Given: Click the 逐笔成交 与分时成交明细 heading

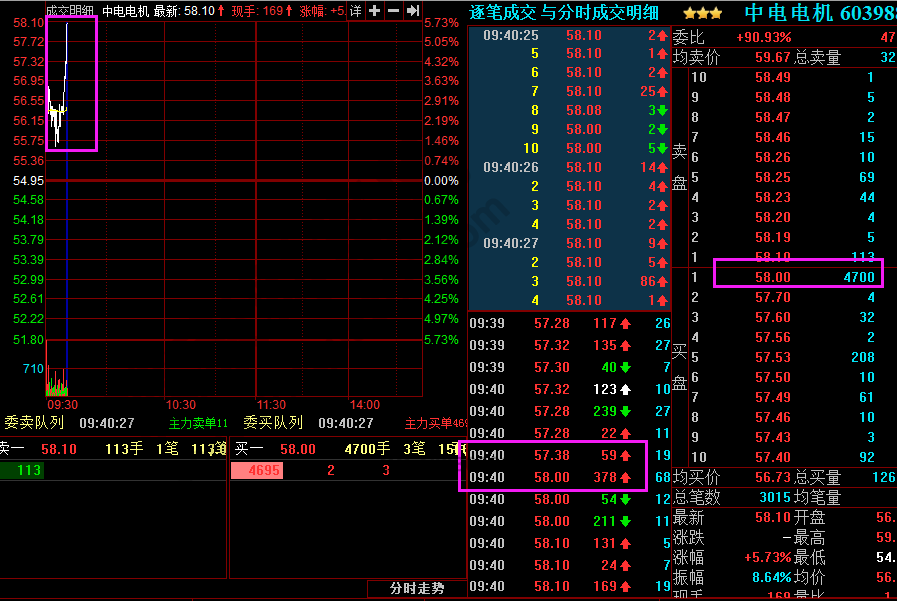Looking at the screenshot, I should (x=564, y=13).
